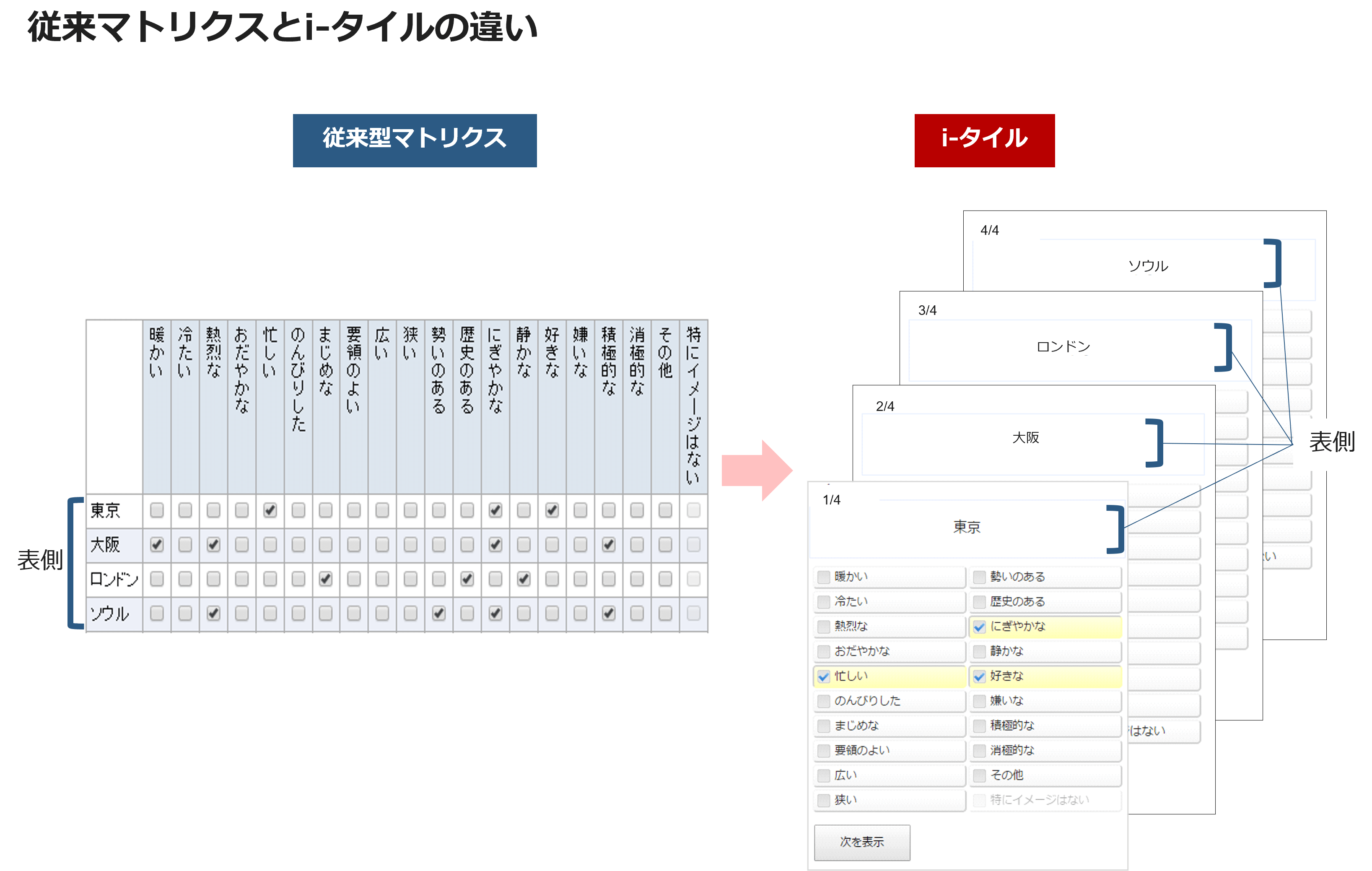Click the 特にイメージはない matrix column header
This screenshot has width=1372, height=871.
pos(693,407)
